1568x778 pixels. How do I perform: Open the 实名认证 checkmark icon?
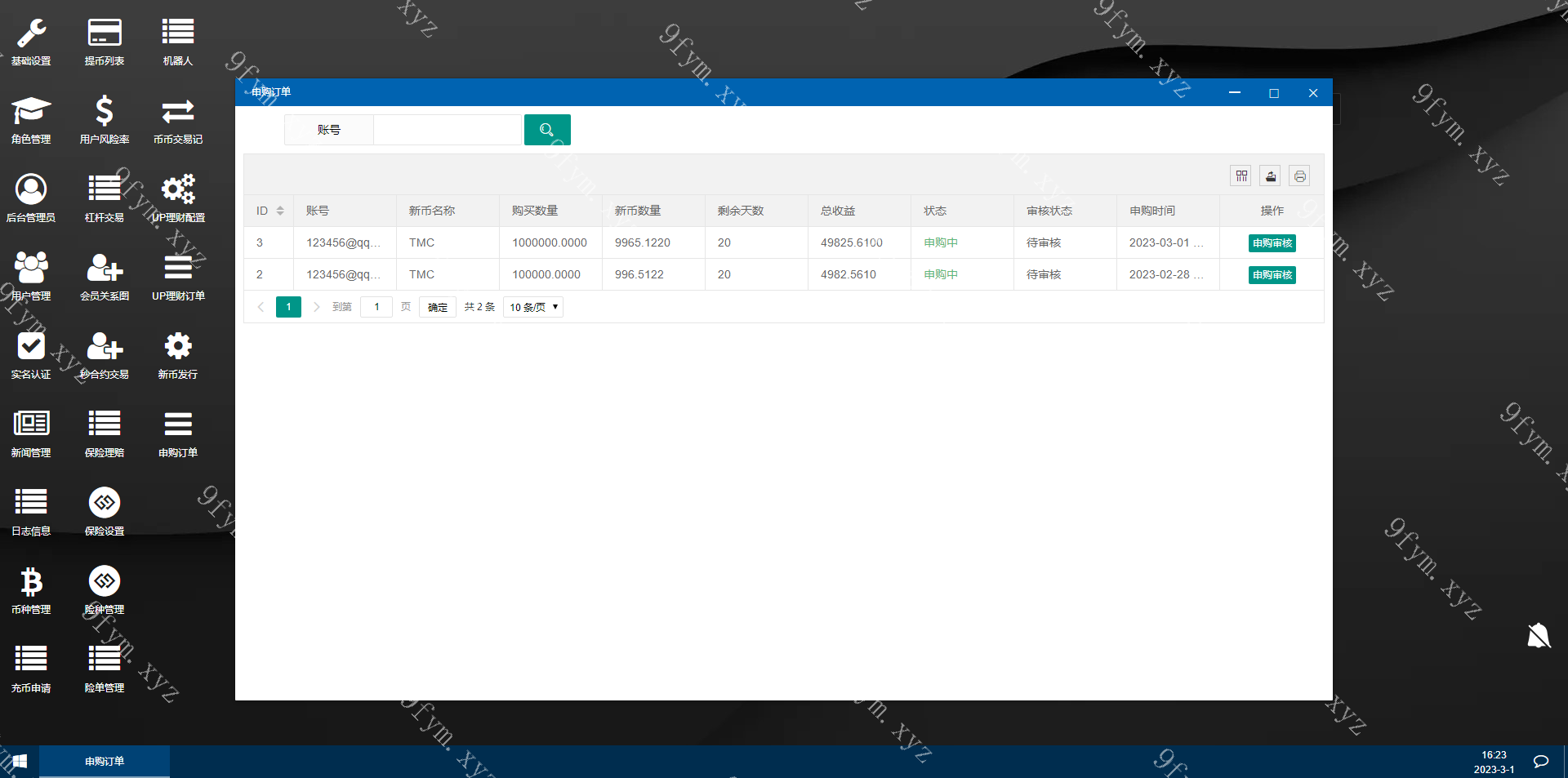point(31,346)
